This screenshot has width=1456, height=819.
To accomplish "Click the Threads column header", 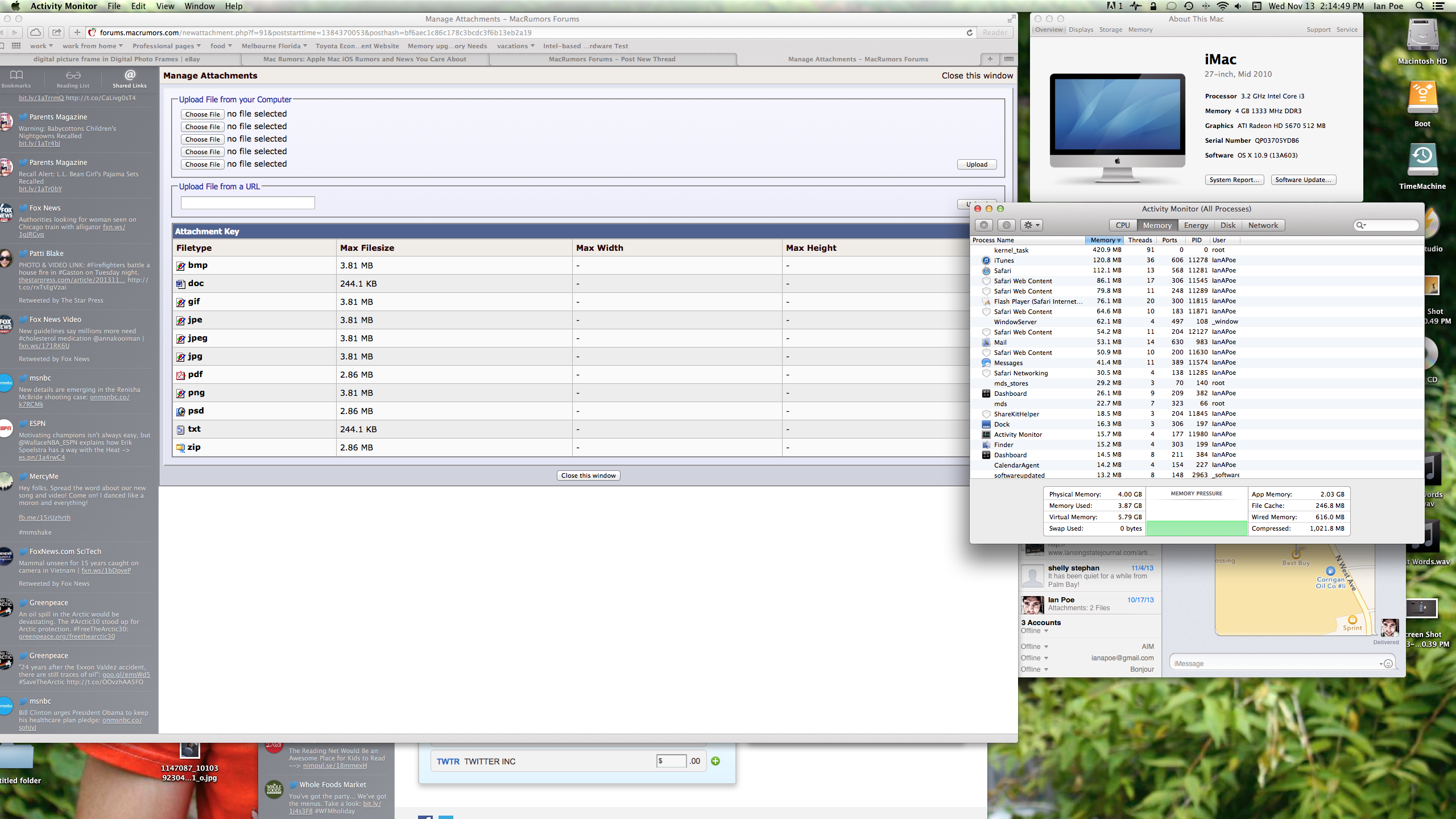I will [x=1140, y=240].
